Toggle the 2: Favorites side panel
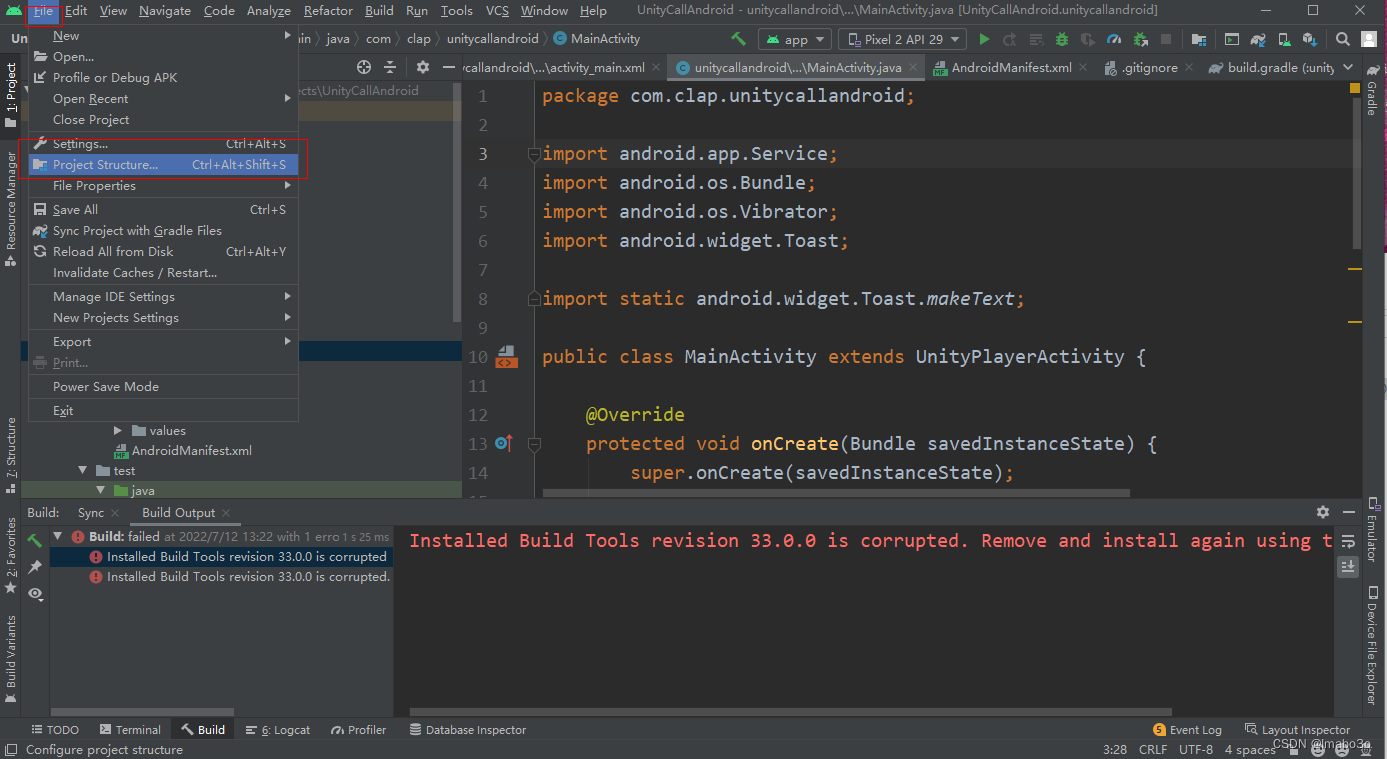 pos(11,555)
